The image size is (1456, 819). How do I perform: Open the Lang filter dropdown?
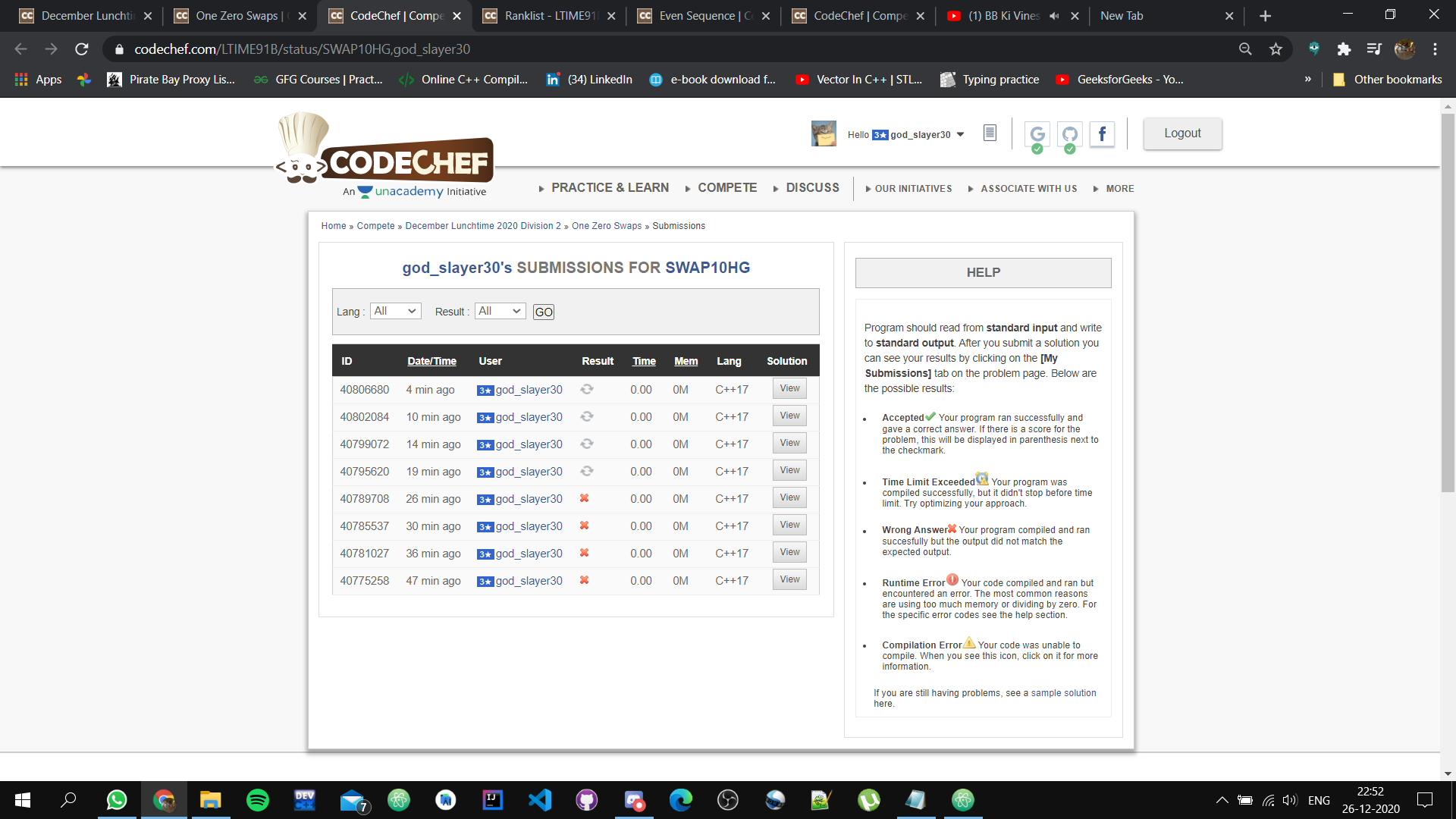click(x=395, y=311)
